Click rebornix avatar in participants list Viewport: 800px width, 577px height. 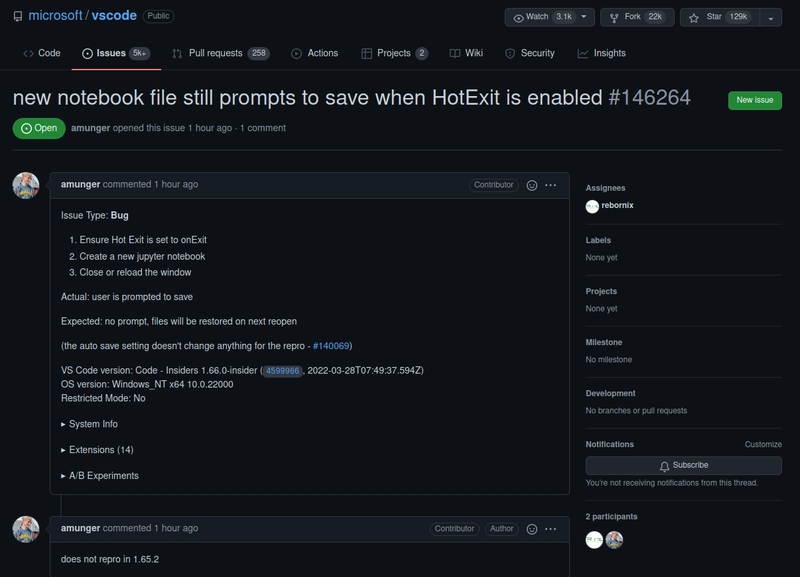click(x=594, y=540)
